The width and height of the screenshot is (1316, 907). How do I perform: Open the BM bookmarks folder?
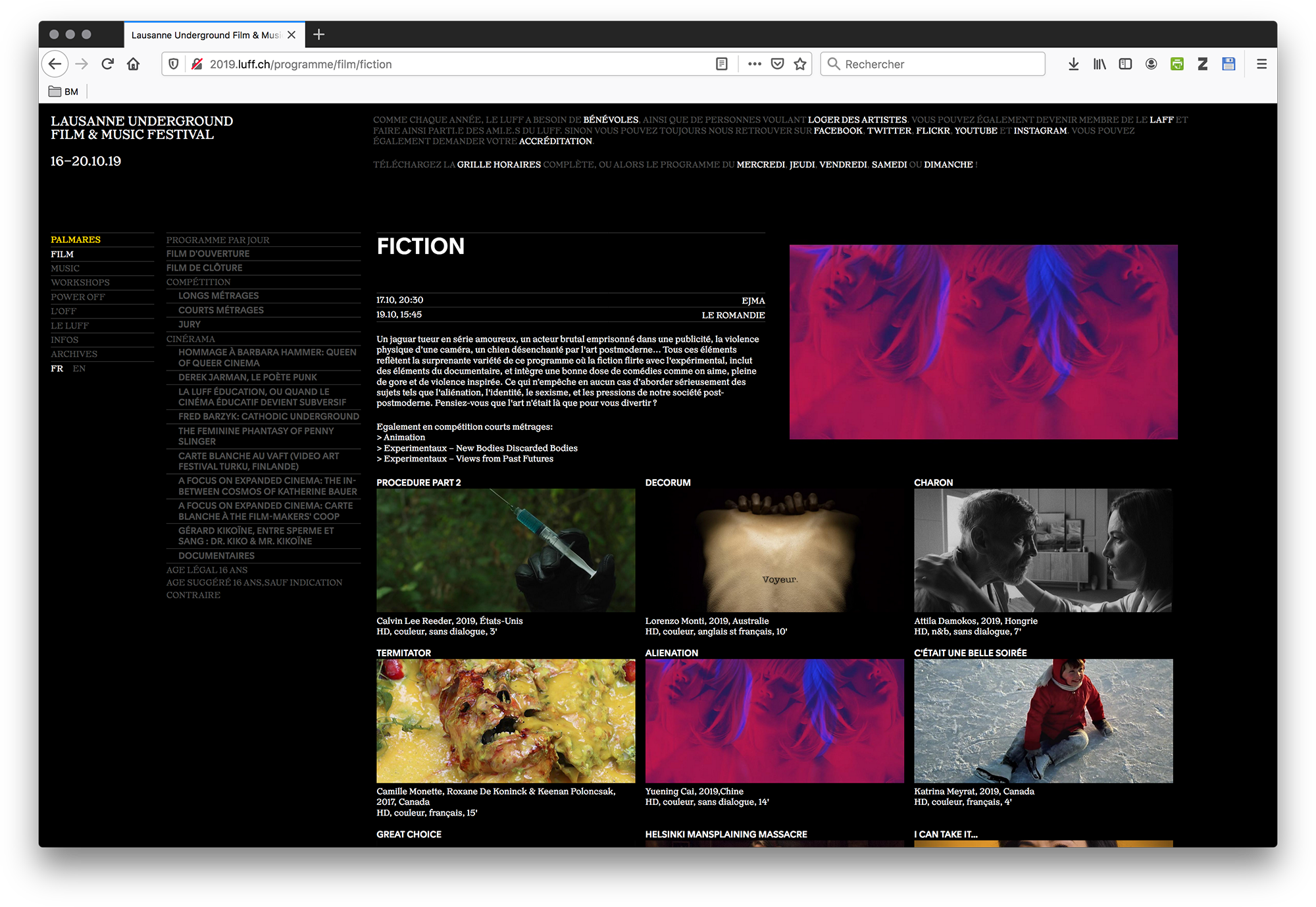click(x=64, y=91)
